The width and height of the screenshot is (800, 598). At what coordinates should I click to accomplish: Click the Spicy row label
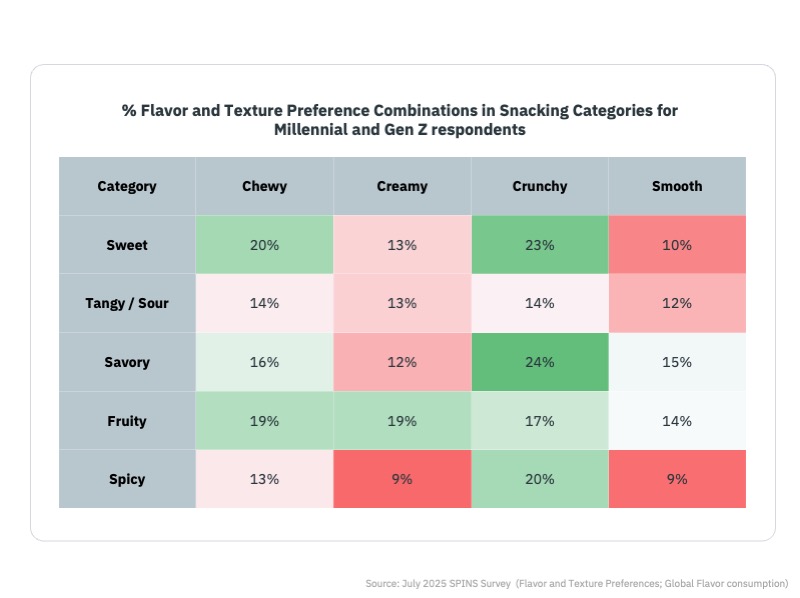click(127, 479)
